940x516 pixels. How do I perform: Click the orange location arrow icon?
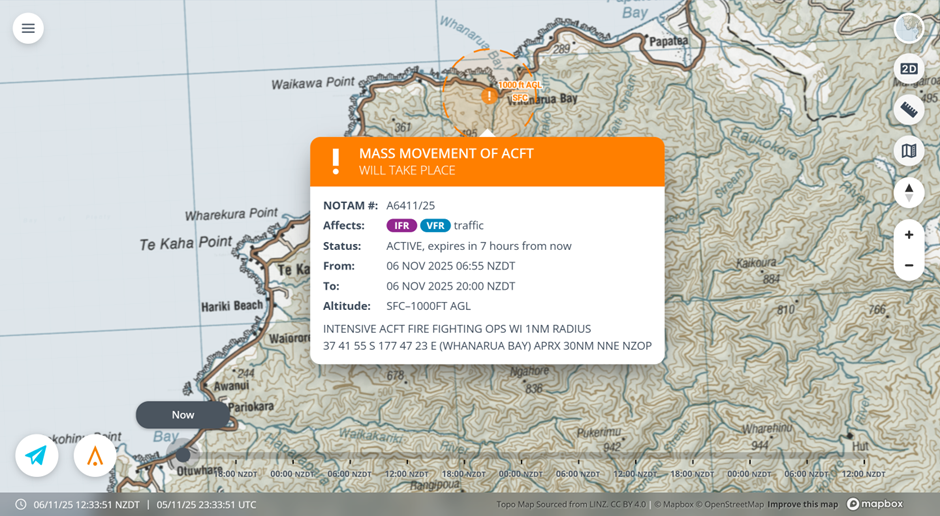[95, 455]
